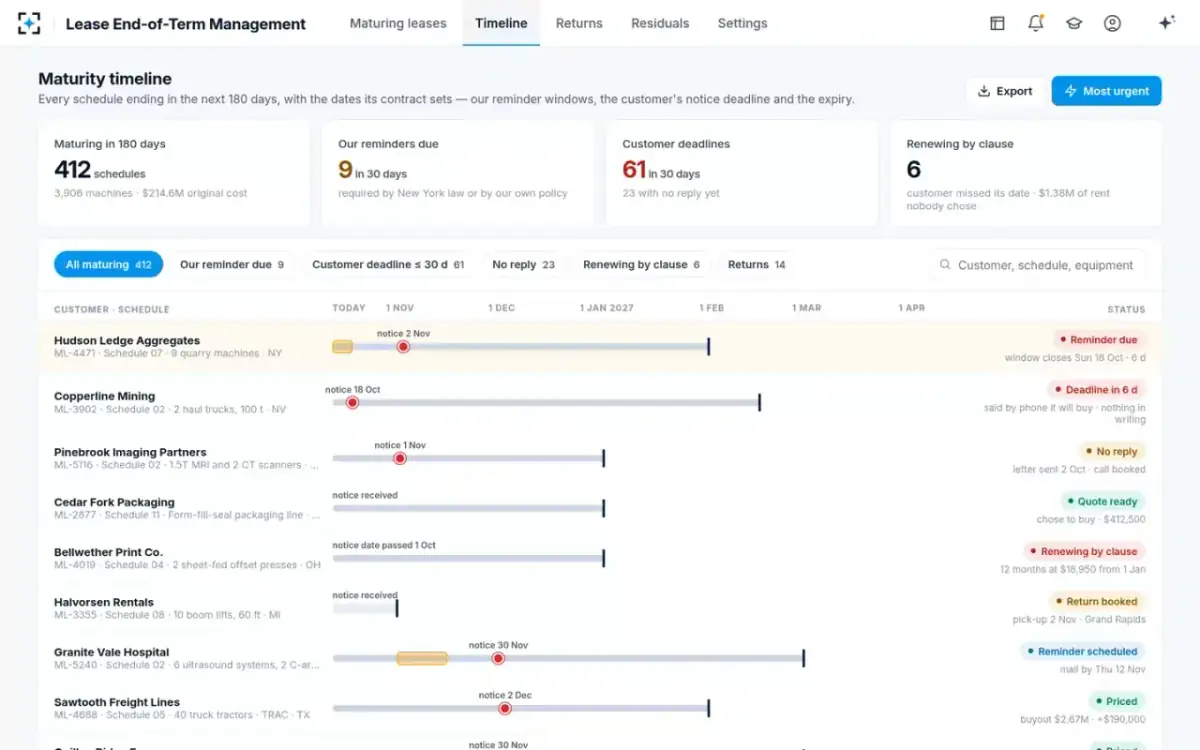1200x750 pixels.
Task: Open the Our reminders due card
Action: click(458, 174)
